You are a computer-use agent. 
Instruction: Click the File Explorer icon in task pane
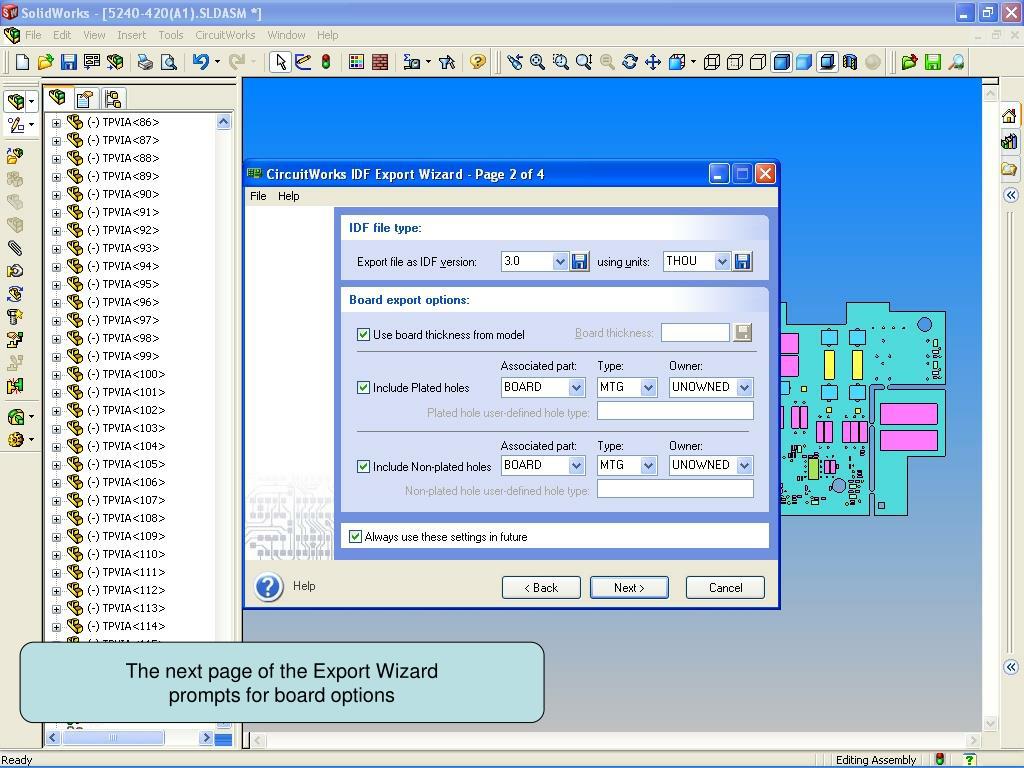(x=1010, y=169)
